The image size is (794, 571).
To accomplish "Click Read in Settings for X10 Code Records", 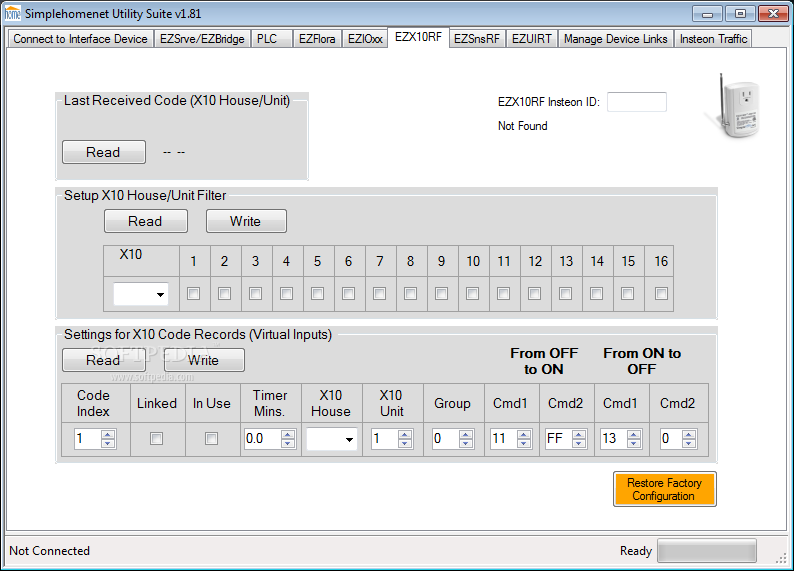I will pyautogui.click(x=104, y=360).
